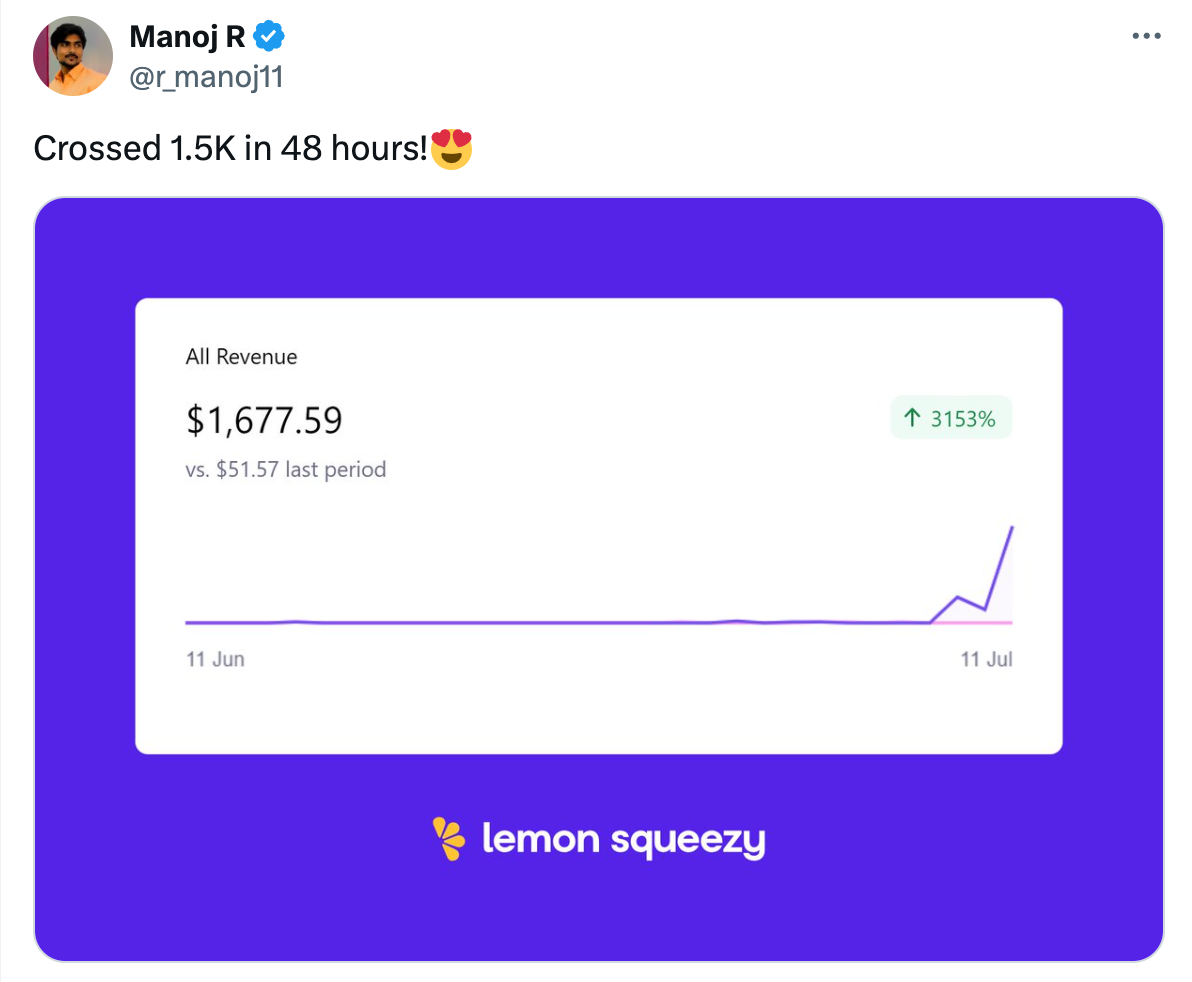This screenshot has height=982, width=1192.
Task: Click the tweet text "Crossed 1.5K in 48 hours!"
Action: point(230,149)
